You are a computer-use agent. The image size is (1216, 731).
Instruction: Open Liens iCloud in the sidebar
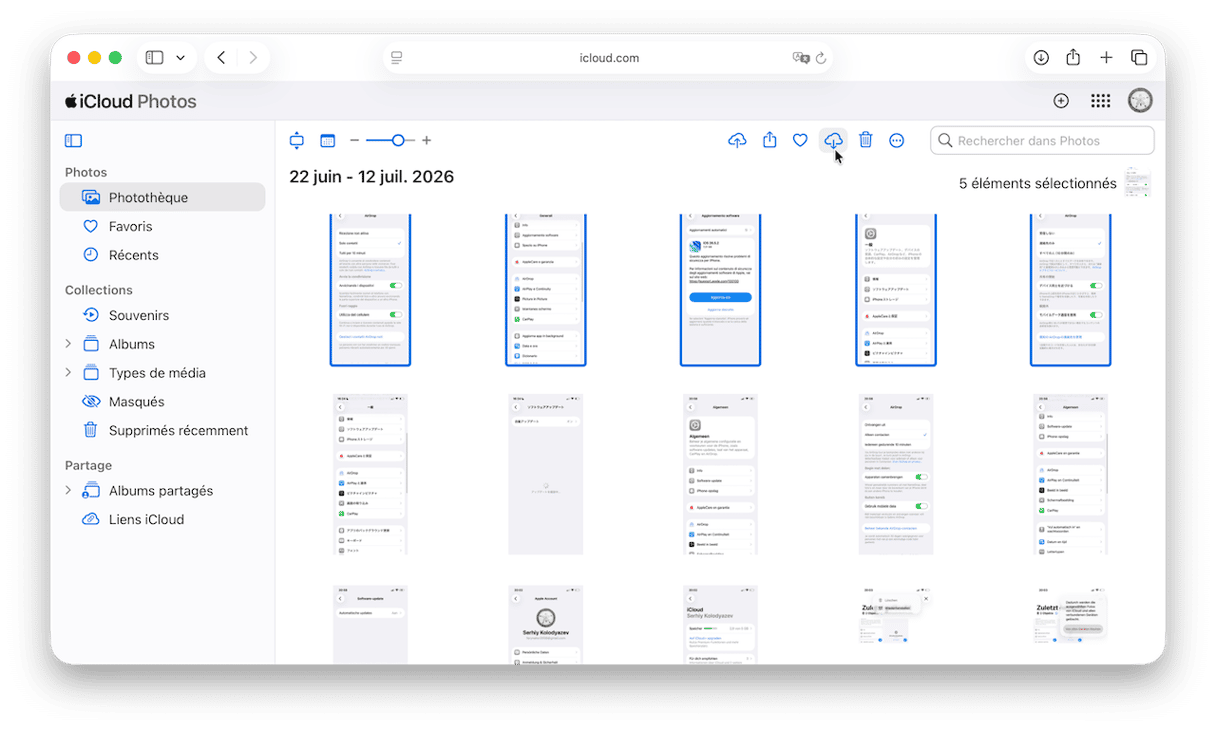point(162,520)
